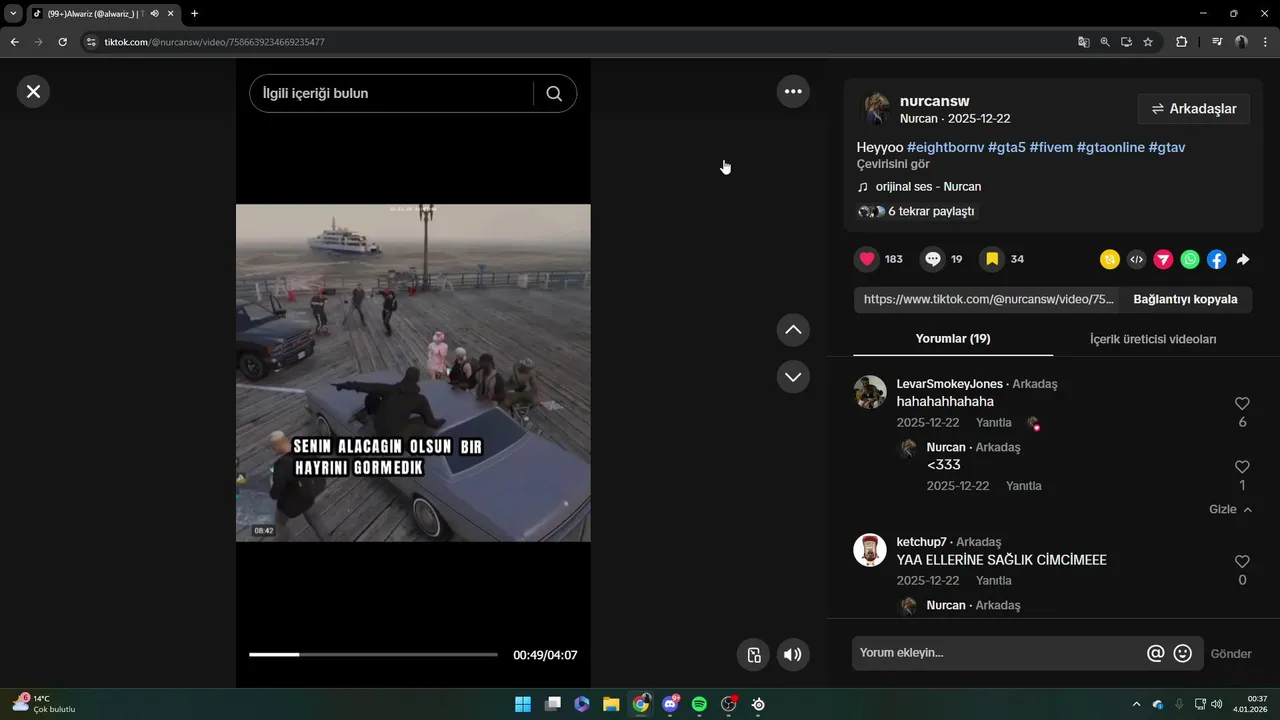Open the #gta5 hashtag
The image size is (1280, 720).
tap(1007, 147)
